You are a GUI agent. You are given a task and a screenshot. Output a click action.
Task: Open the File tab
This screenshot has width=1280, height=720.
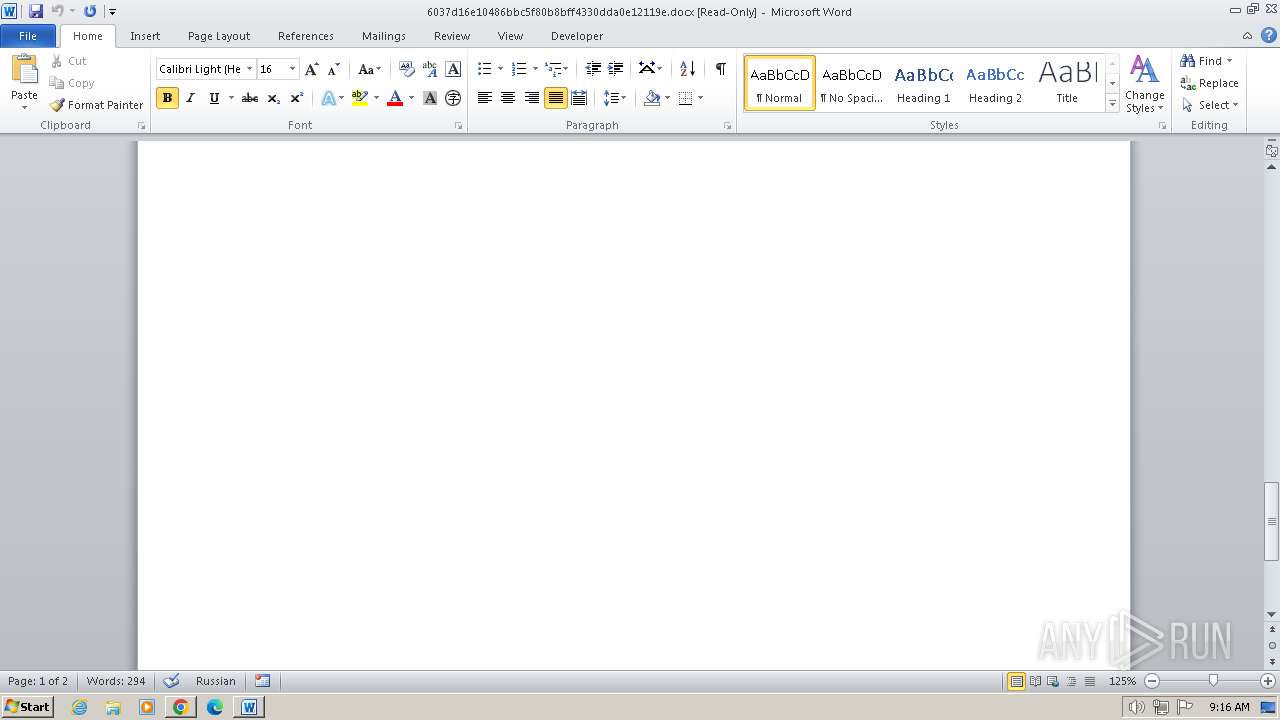point(28,35)
